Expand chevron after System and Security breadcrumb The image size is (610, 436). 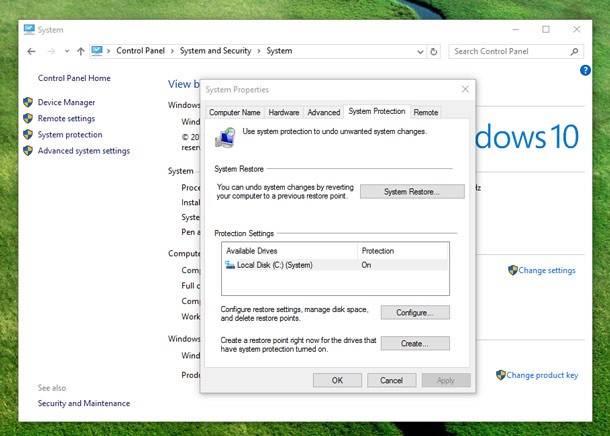point(259,51)
